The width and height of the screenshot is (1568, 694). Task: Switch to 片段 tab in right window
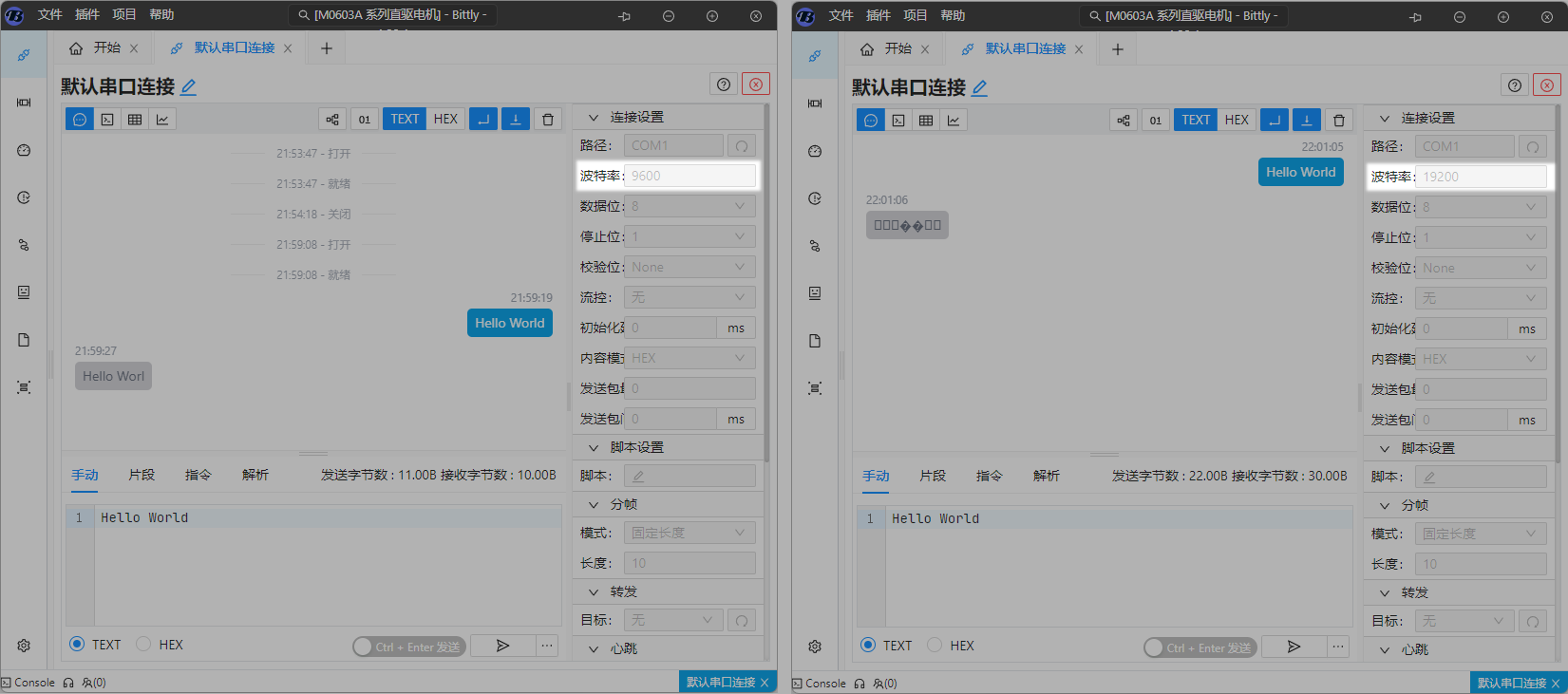pos(933,476)
